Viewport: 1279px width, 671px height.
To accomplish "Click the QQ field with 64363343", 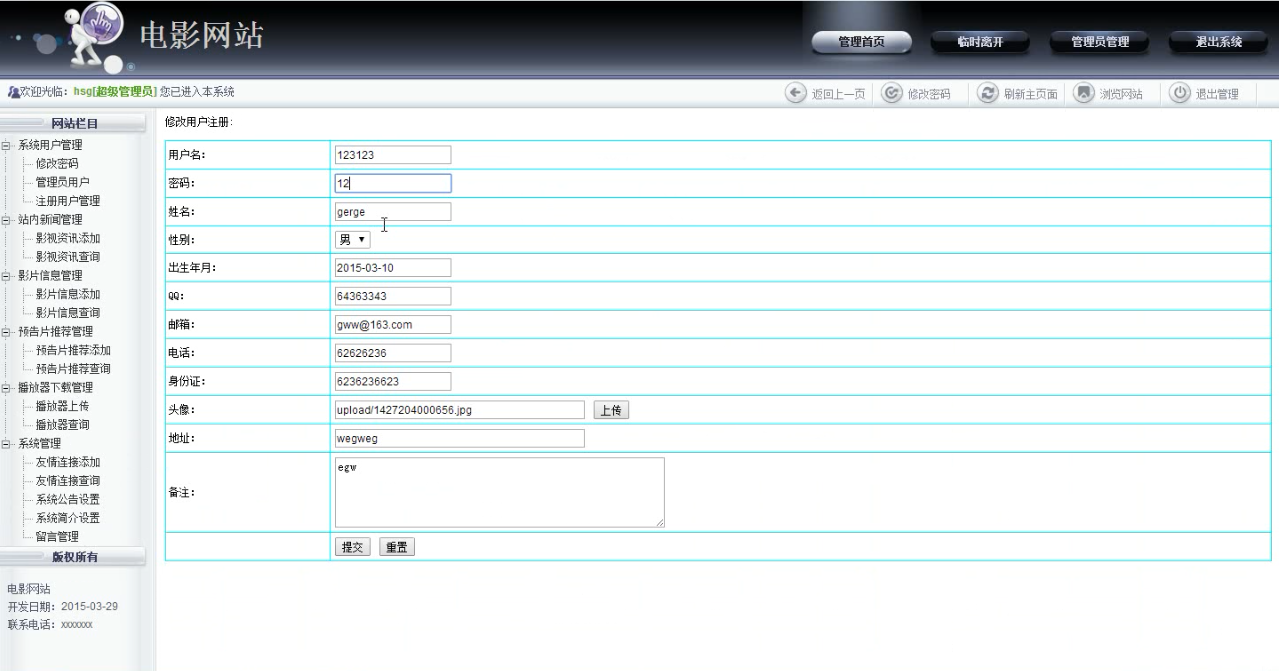I will click(x=393, y=296).
